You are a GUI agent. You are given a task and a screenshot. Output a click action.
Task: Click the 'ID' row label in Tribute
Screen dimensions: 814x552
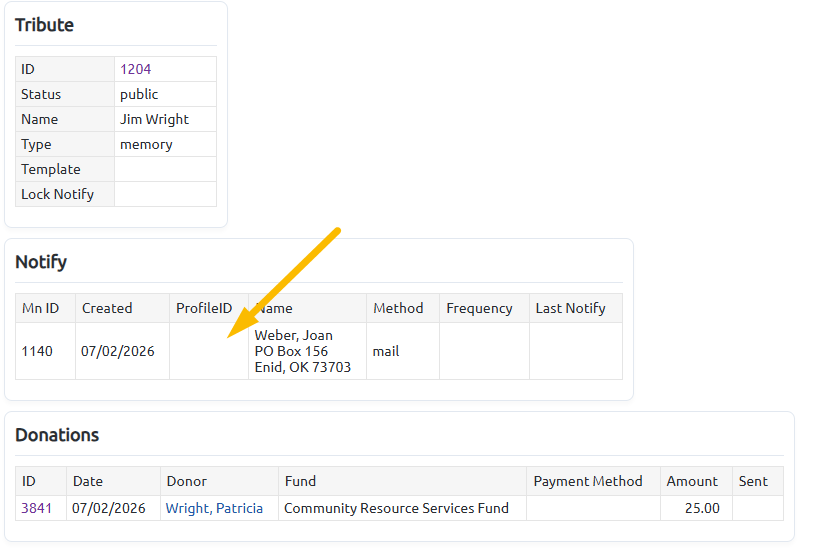[28, 69]
